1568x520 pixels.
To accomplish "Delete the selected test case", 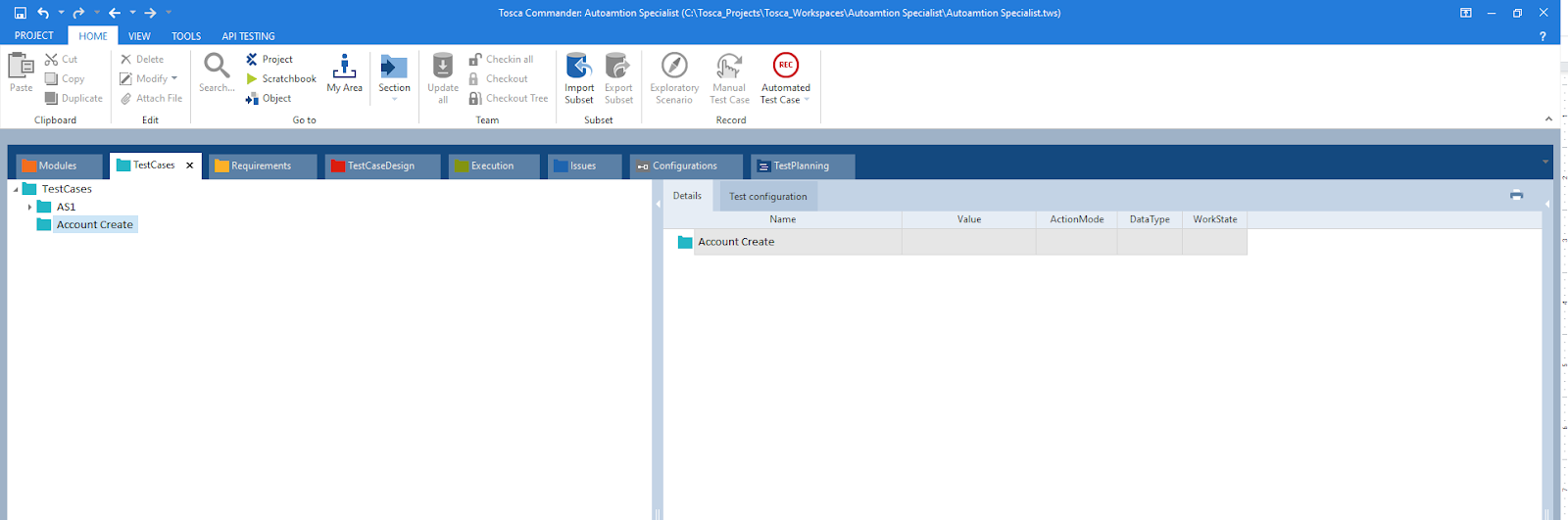I will pos(142,59).
